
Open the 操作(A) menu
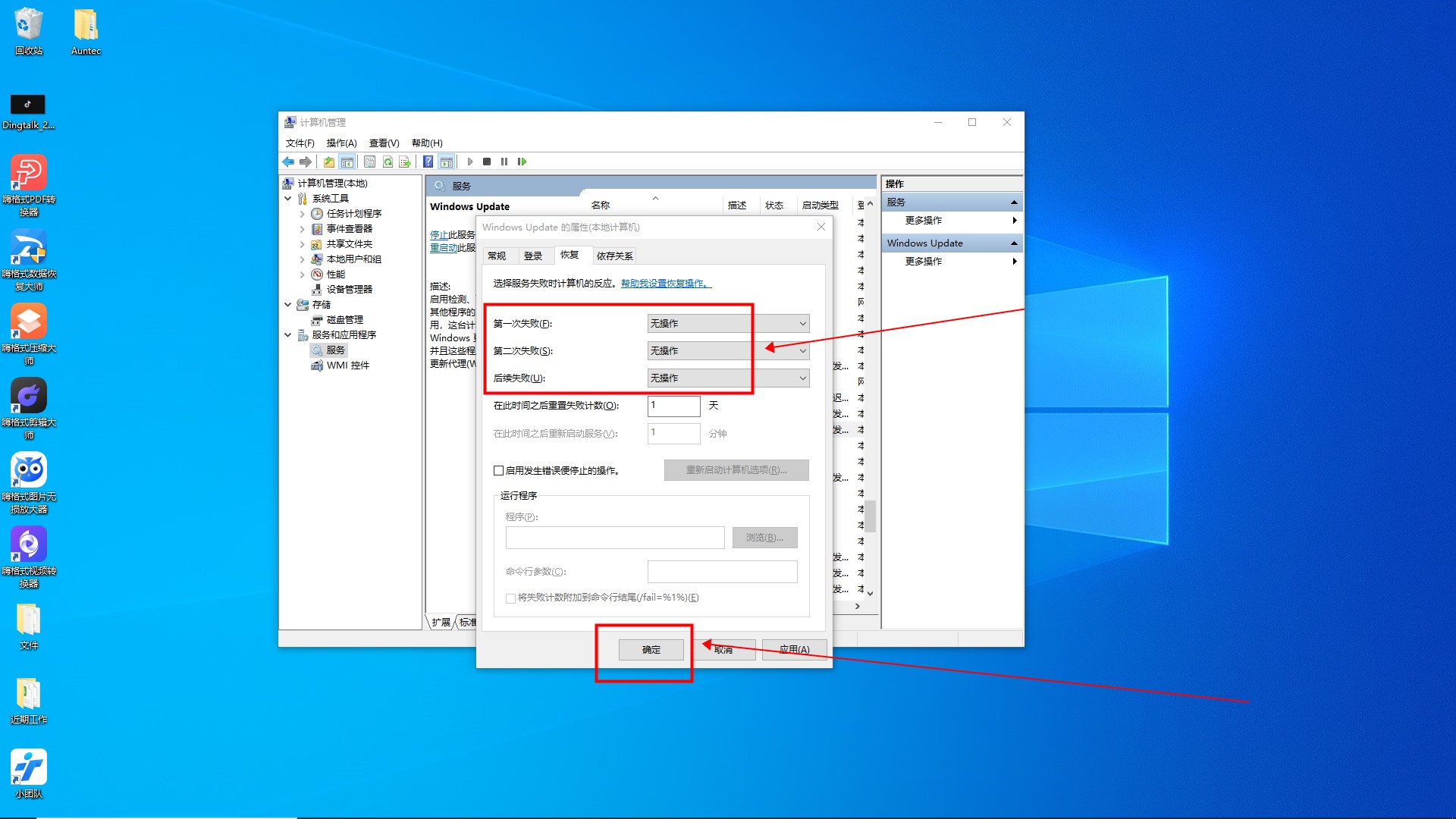[x=341, y=143]
